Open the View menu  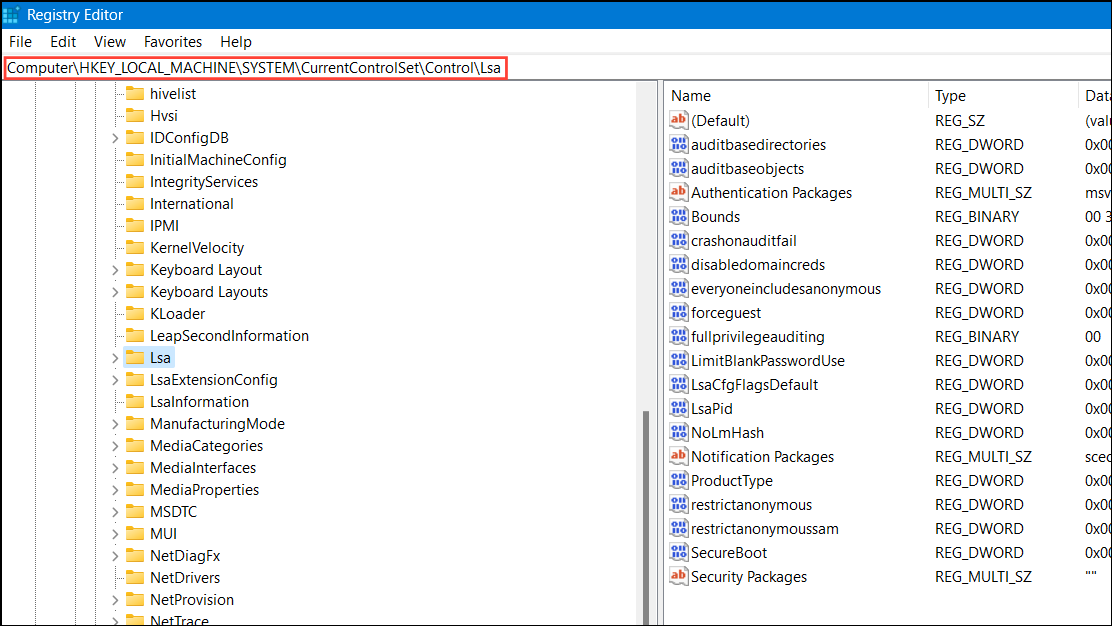(109, 41)
